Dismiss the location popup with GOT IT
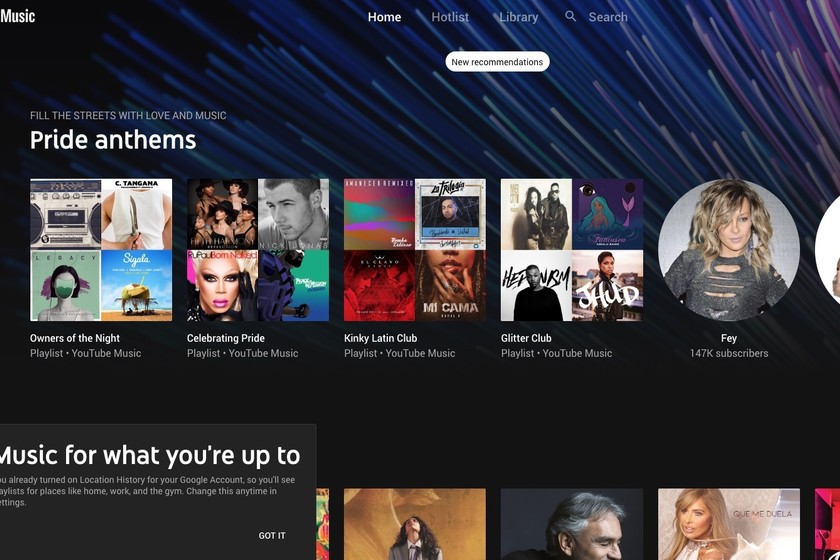This screenshot has width=840, height=560. [x=272, y=535]
